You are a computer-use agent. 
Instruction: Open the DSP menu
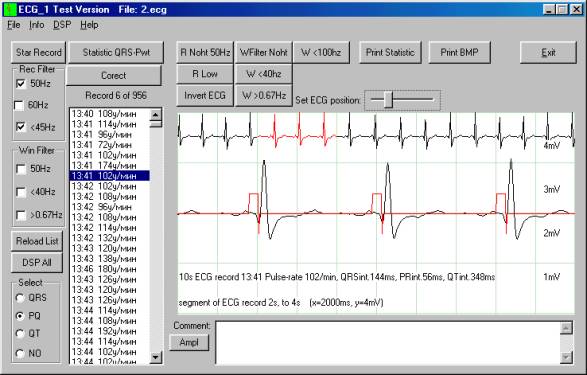tap(62, 25)
